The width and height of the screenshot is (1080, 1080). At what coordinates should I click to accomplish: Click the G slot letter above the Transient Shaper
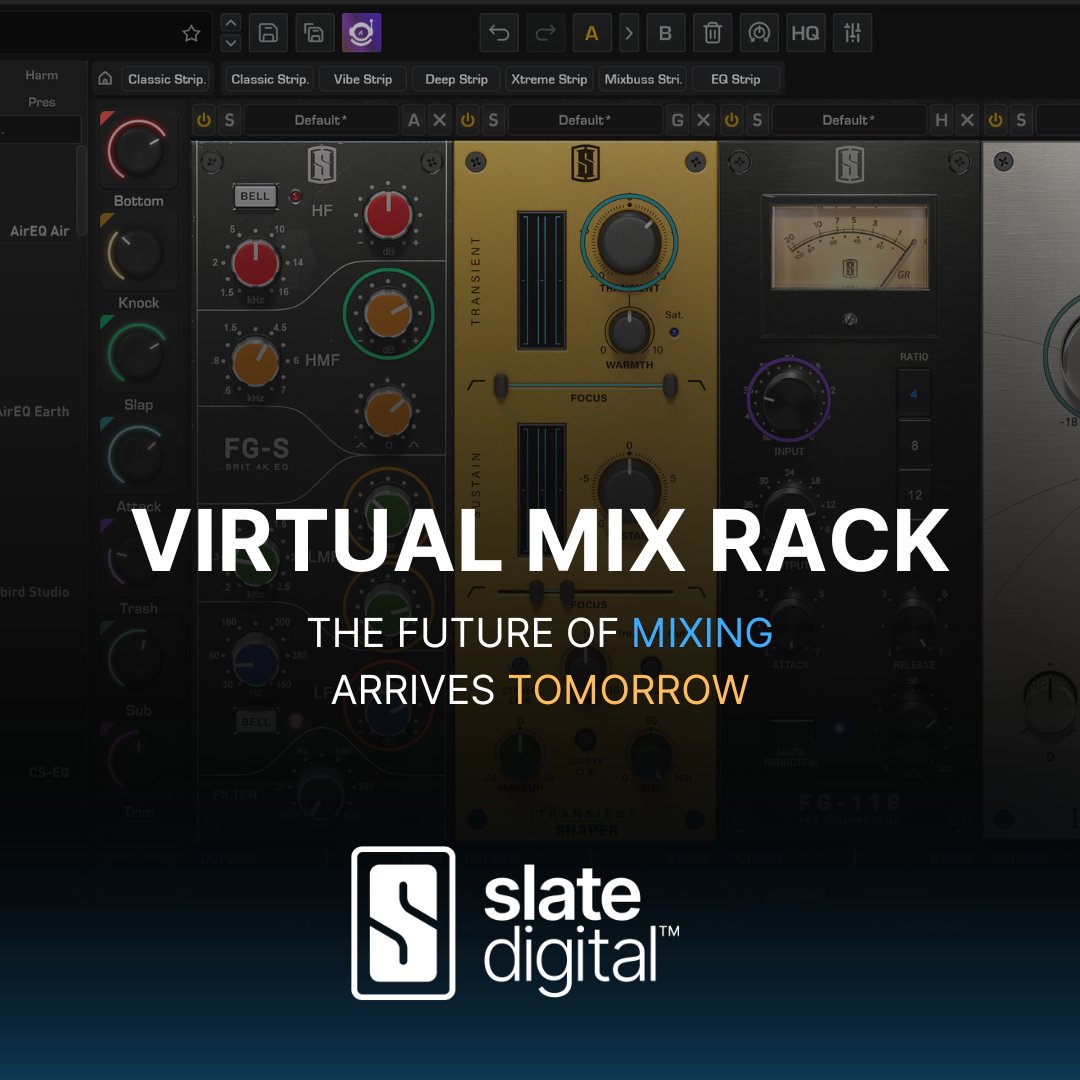[x=677, y=120]
